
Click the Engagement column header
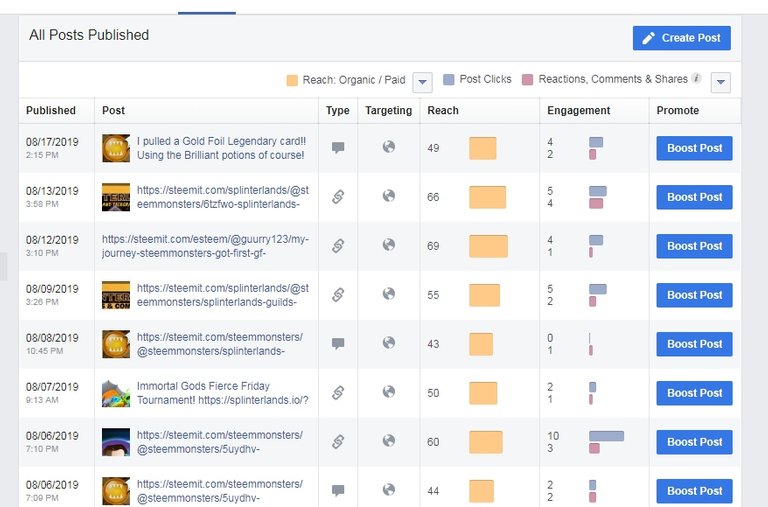pos(578,110)
